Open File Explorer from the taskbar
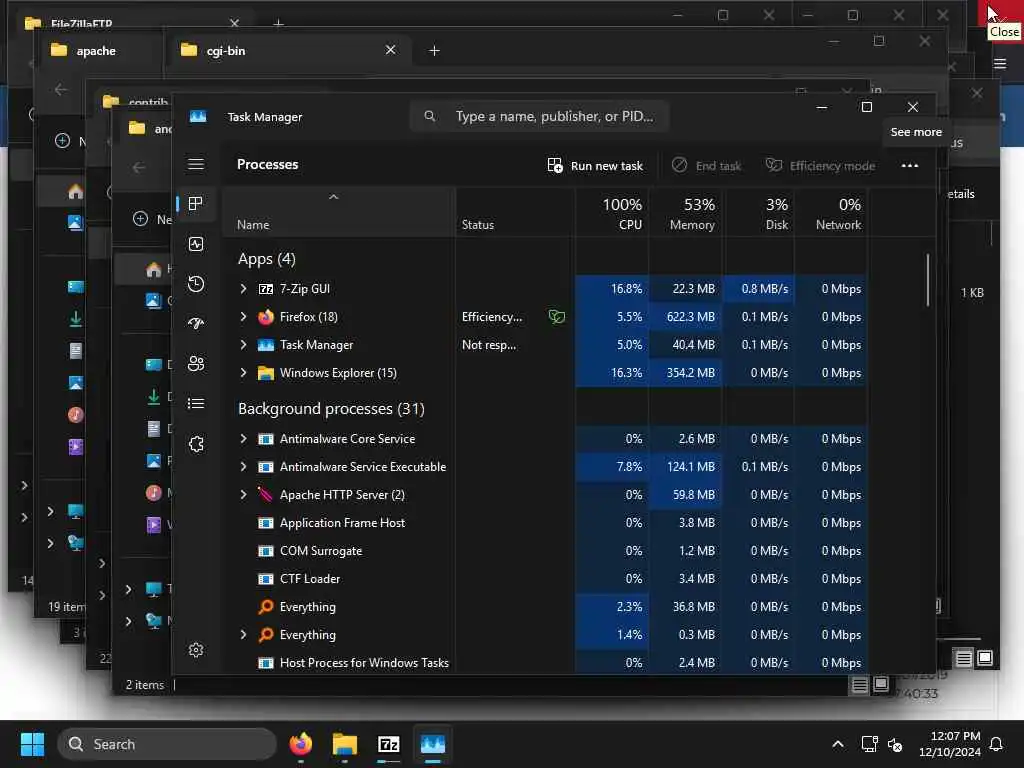The image size is (1024, 768). click(345, 744)
